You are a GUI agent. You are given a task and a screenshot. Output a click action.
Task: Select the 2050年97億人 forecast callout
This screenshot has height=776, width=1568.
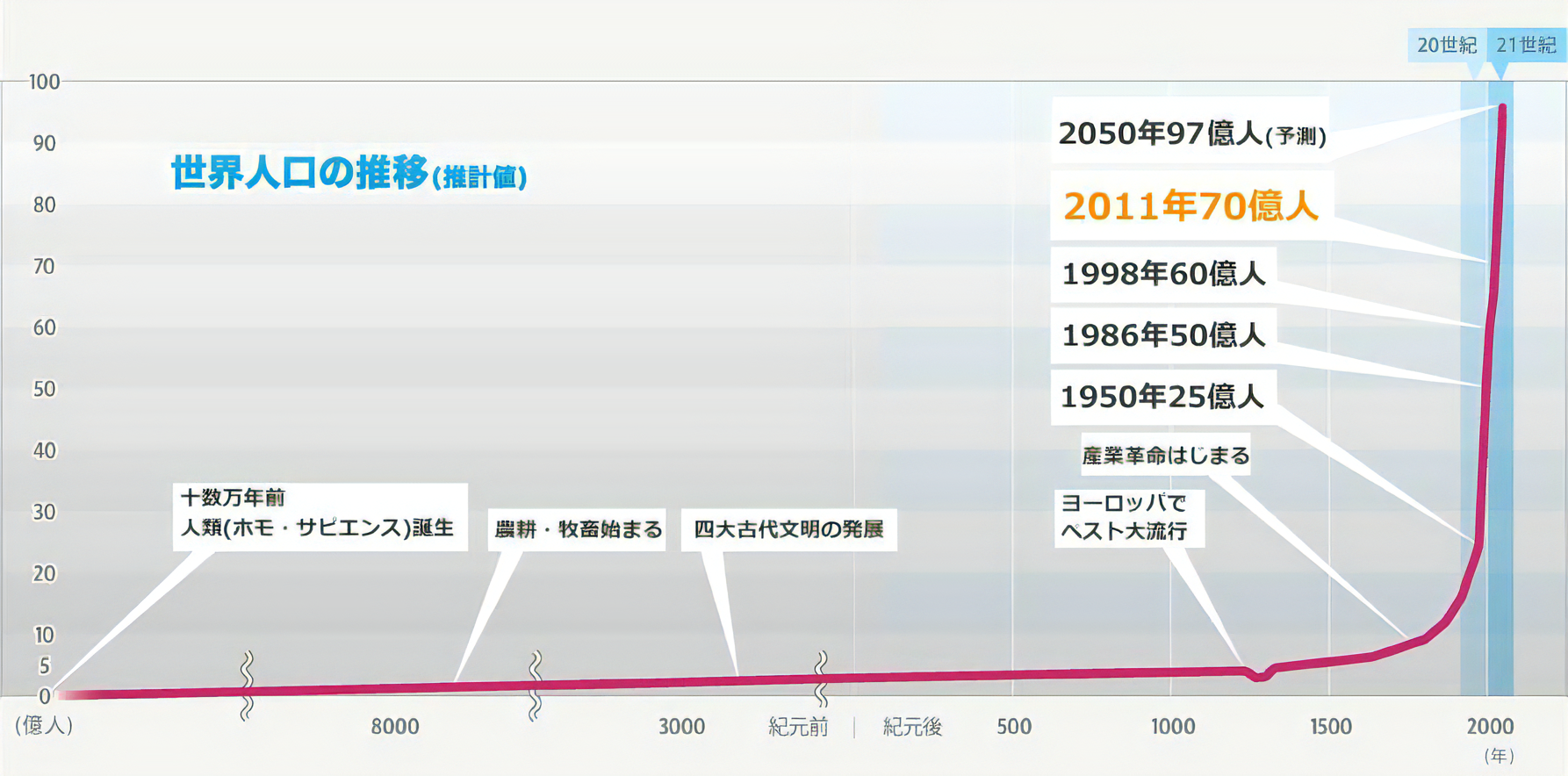[x=1190, y=133]
